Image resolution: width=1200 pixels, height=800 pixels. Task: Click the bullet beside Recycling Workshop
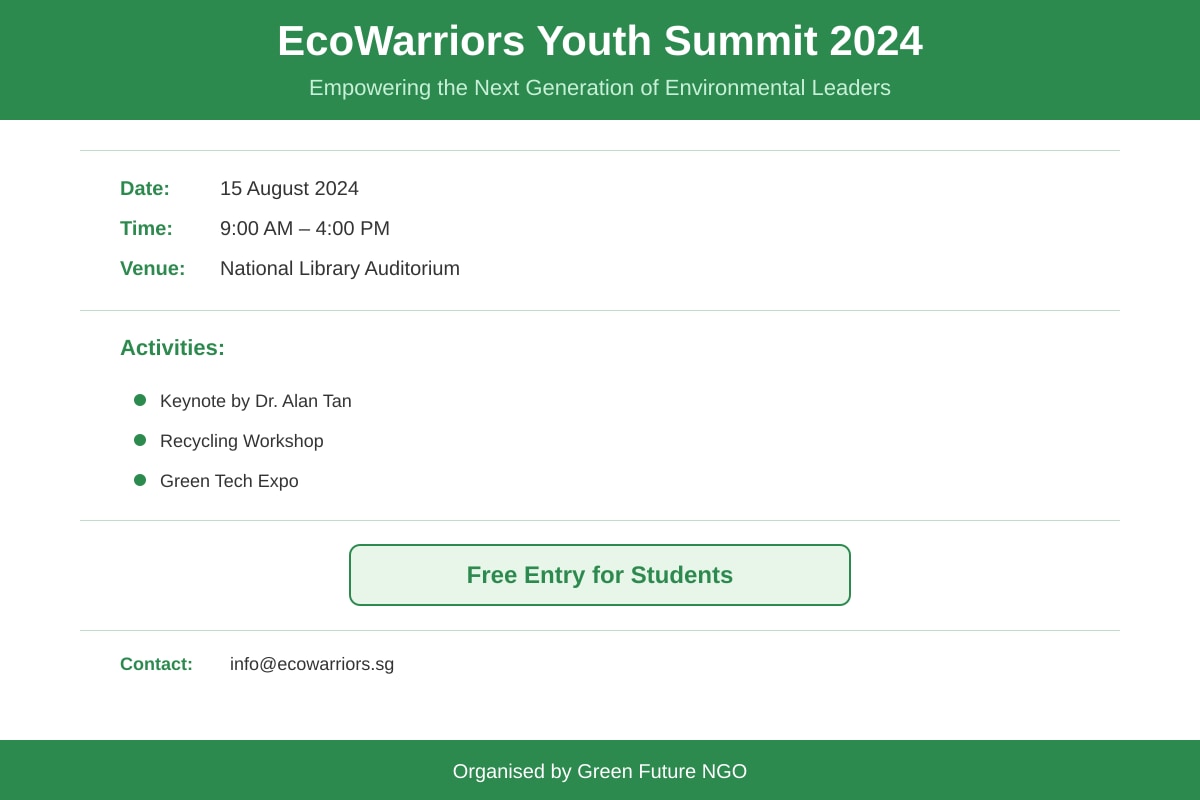140,440
